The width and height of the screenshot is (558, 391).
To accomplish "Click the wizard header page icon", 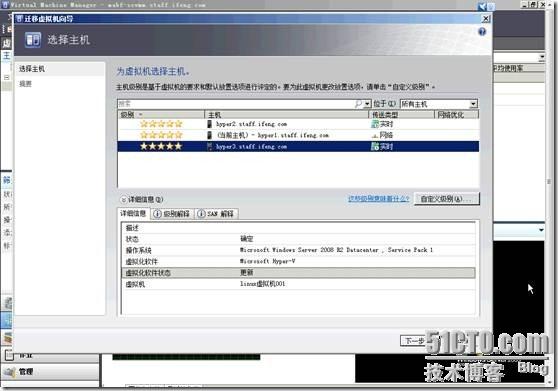I will [33, 40].
